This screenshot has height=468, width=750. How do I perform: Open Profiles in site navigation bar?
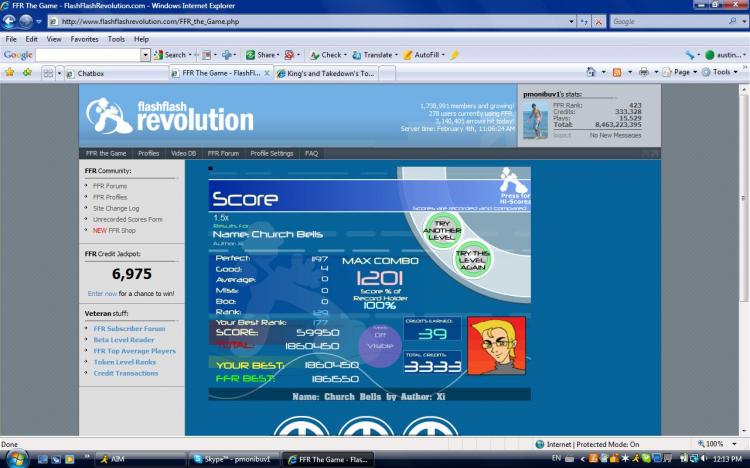[x=148, y=154]
